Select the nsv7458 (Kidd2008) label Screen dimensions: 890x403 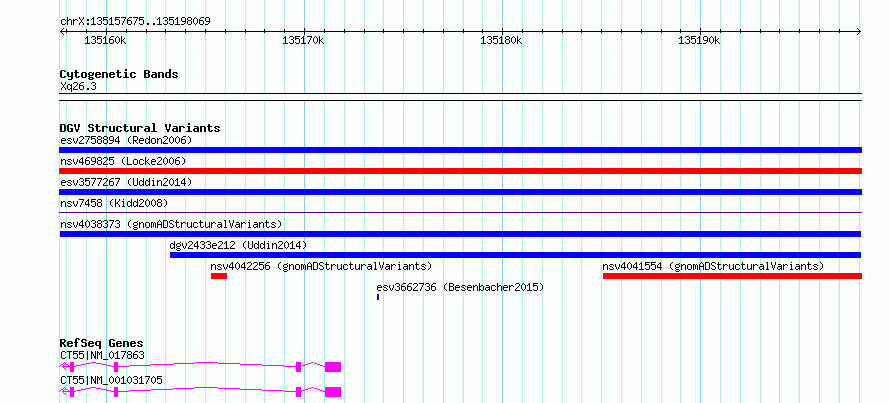pos(114,203)
